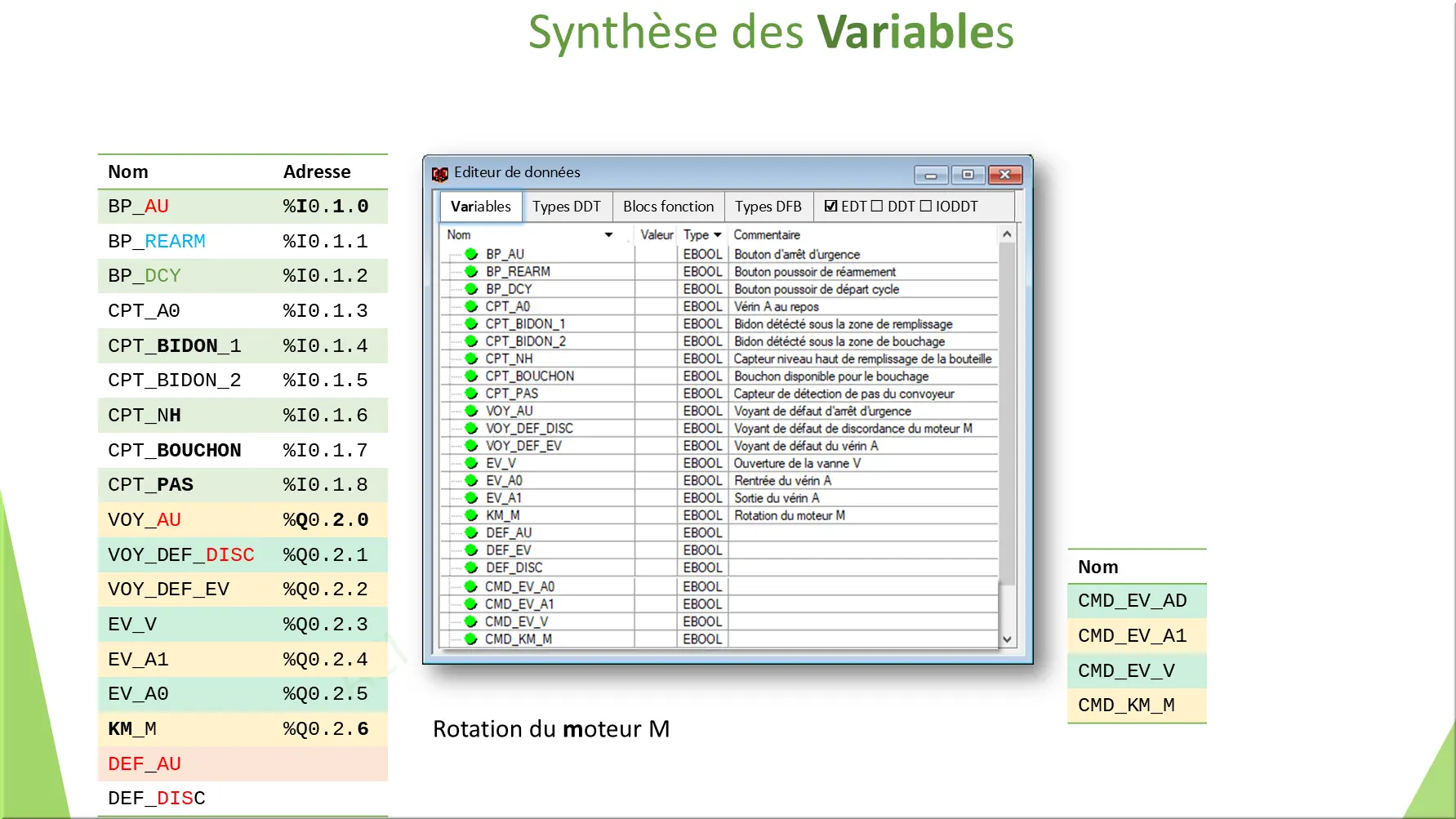
Task: Select the CMD_KM_M variable icon
Action: click(470, 639)
